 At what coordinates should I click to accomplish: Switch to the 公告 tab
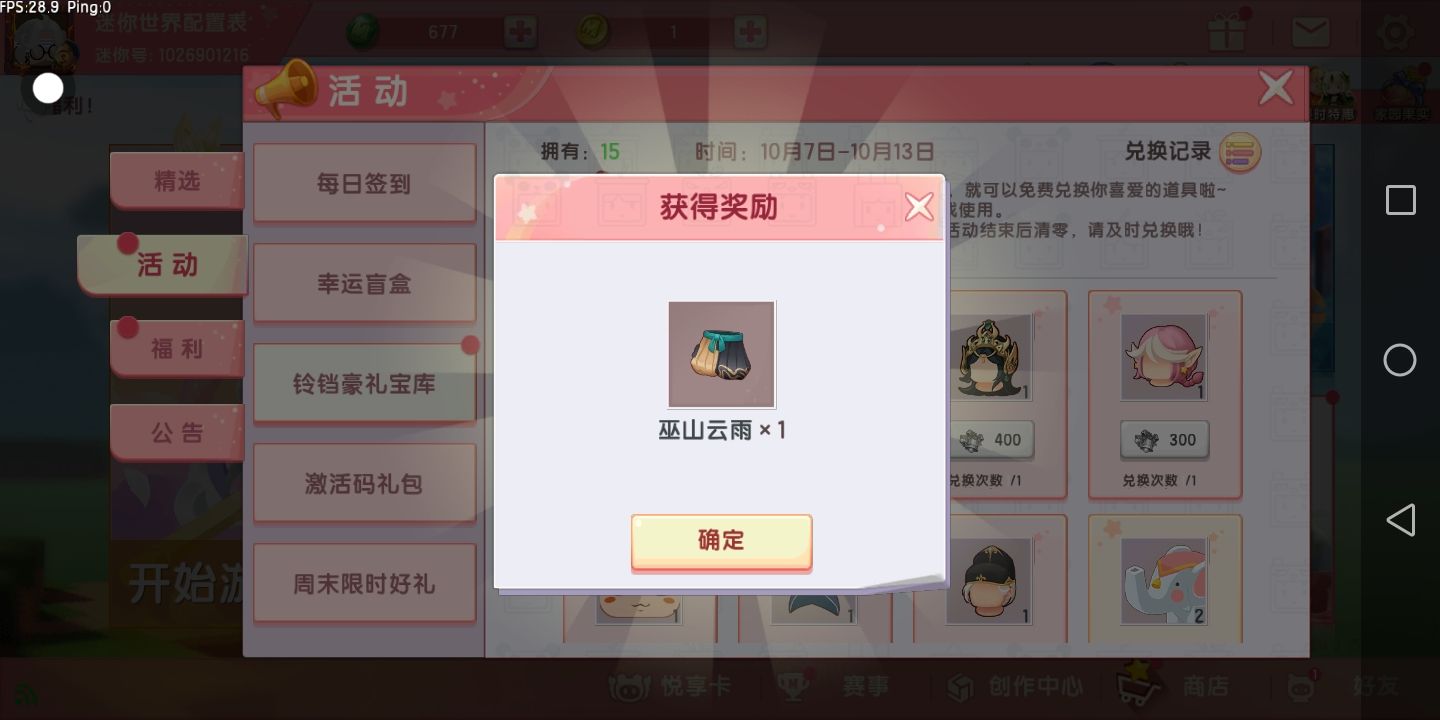pyautogui.click(x=177, y=432)
